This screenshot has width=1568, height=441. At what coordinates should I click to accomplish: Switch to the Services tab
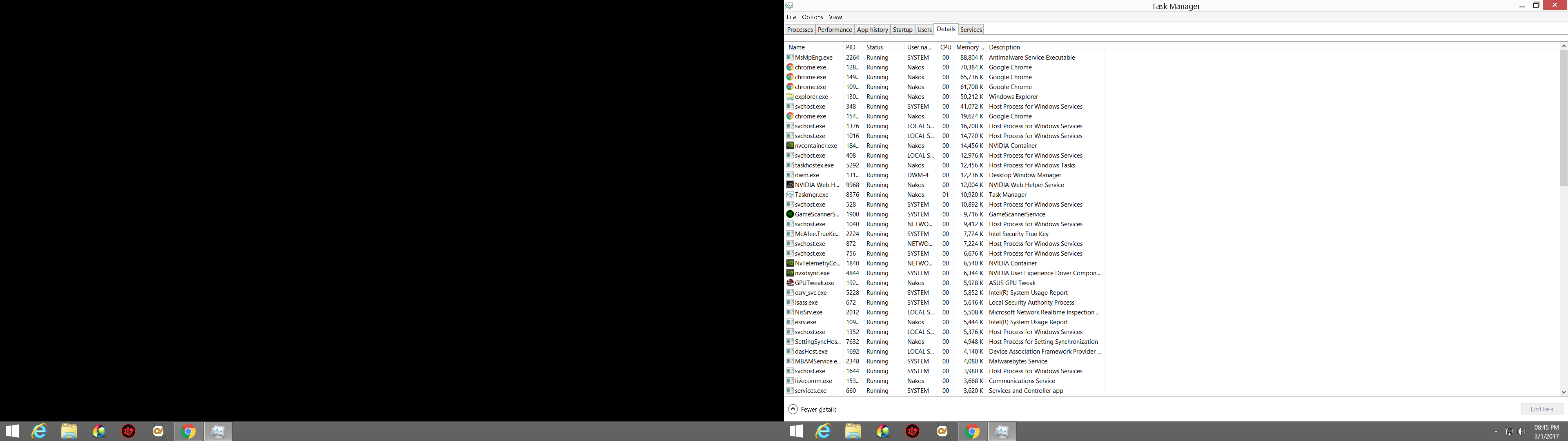[x=971, y=29]
